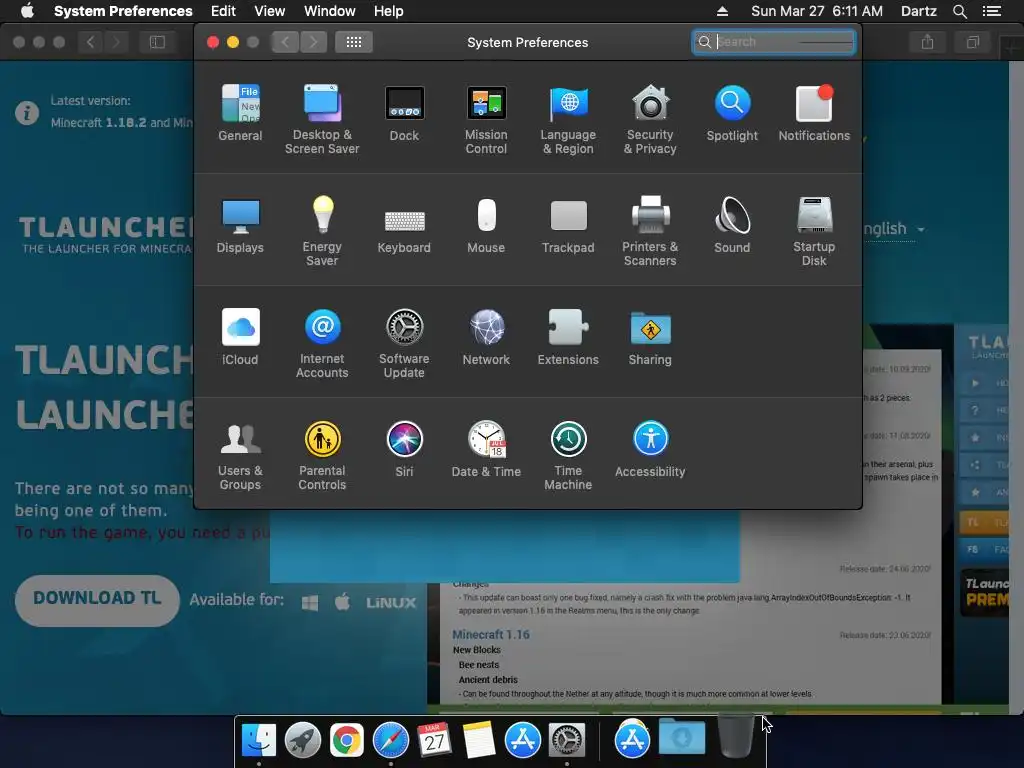Image resolution: width=1024 pixels, height=768 pixels.
Task: Open Google Chrome from the Dock
Action: [346, 740]
